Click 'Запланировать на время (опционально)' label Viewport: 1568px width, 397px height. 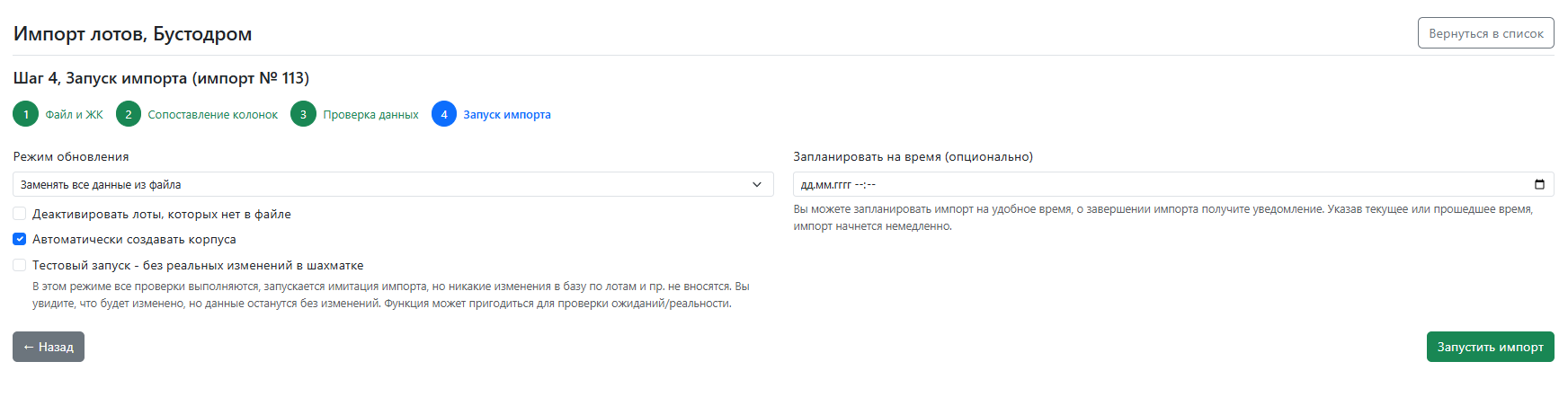pos(913,156)
